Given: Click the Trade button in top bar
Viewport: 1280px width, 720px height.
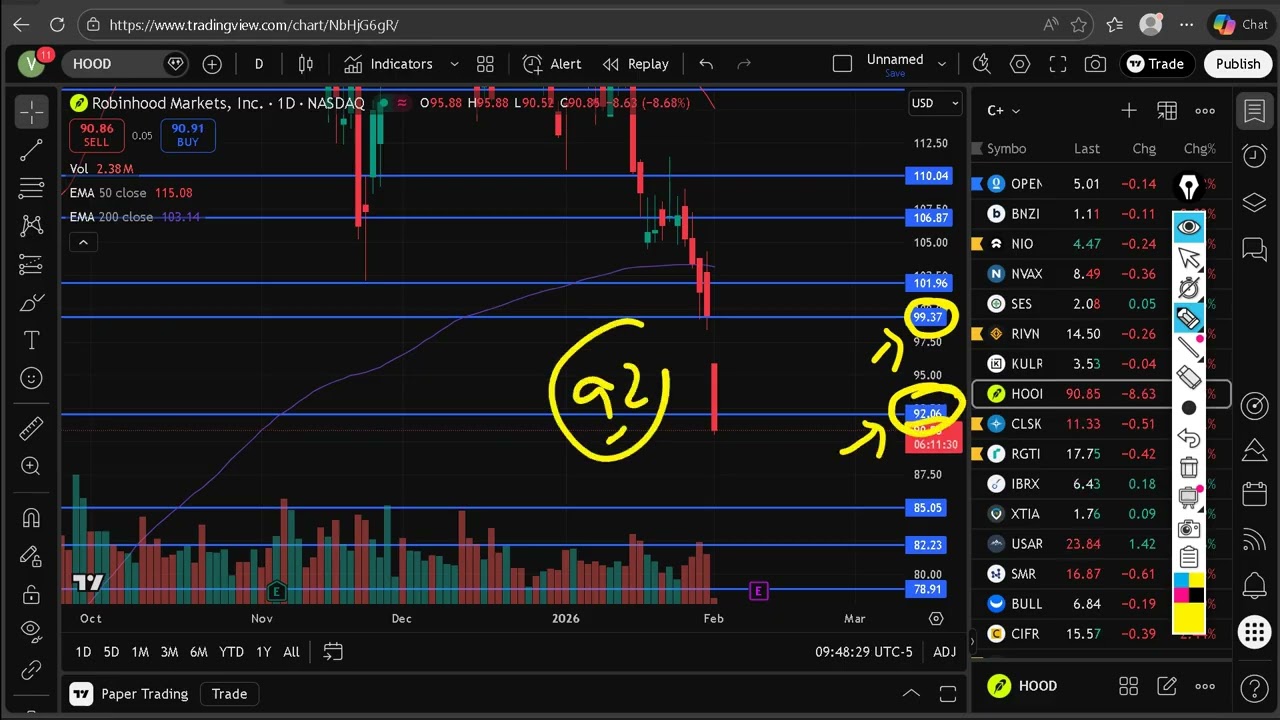Looking at the screenshot, I should 1155,64.
